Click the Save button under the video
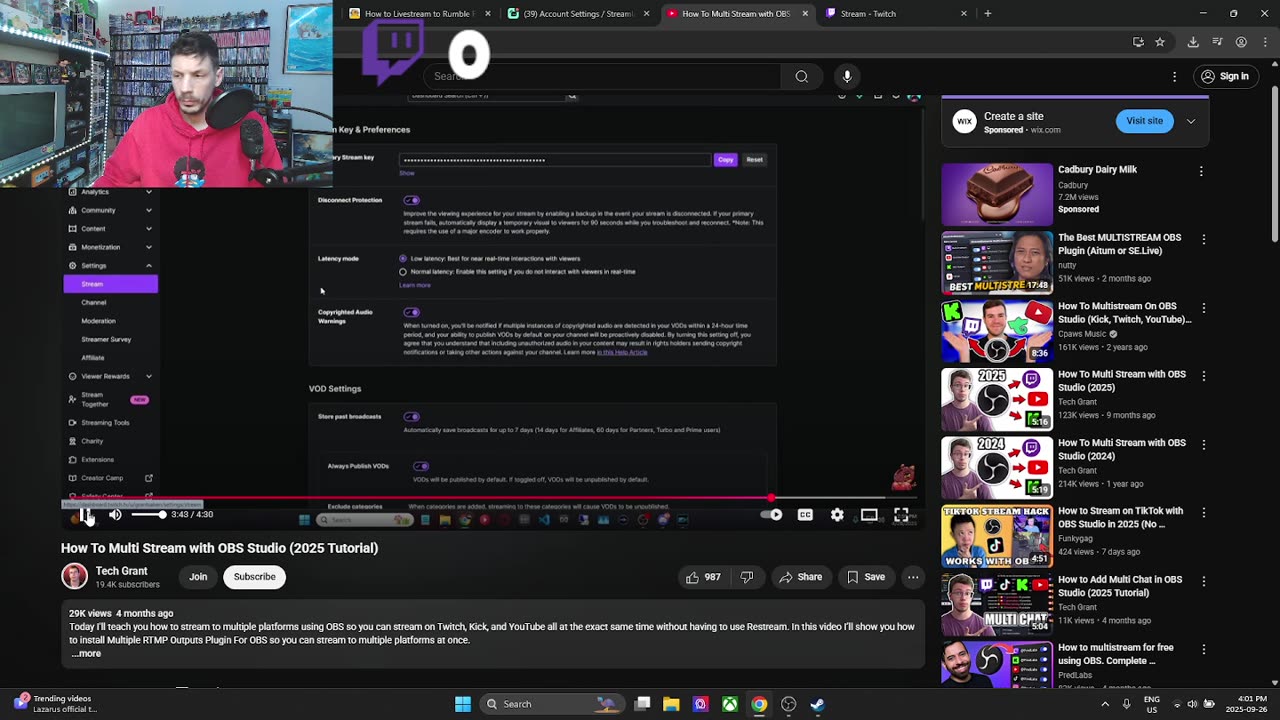 (x=865, y=577)
